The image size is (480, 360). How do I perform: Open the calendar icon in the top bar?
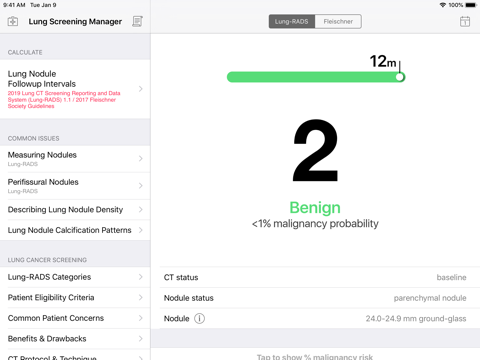(465, 22)
